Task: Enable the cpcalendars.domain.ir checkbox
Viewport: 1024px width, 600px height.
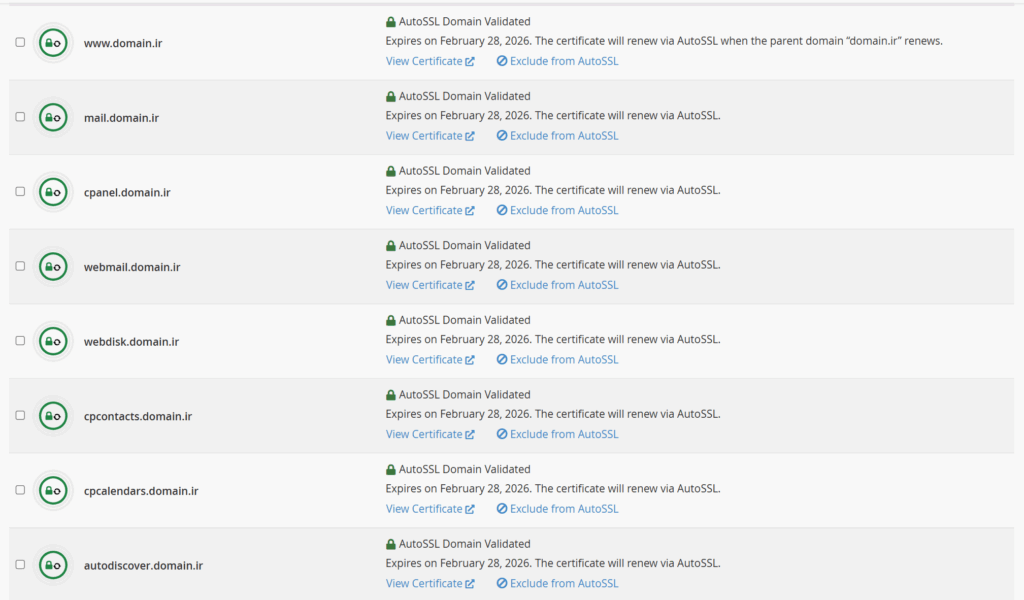Action: [20, 490]
